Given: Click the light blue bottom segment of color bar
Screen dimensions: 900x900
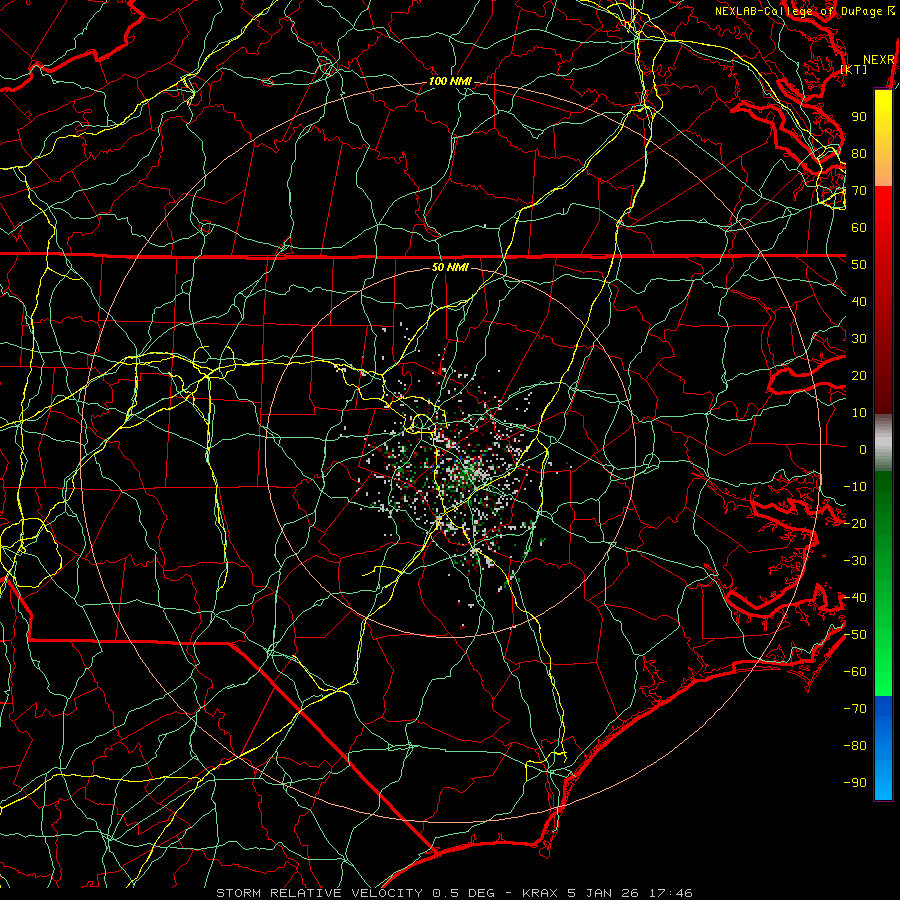Looking at the screenshot, I should tap(883, 778).
